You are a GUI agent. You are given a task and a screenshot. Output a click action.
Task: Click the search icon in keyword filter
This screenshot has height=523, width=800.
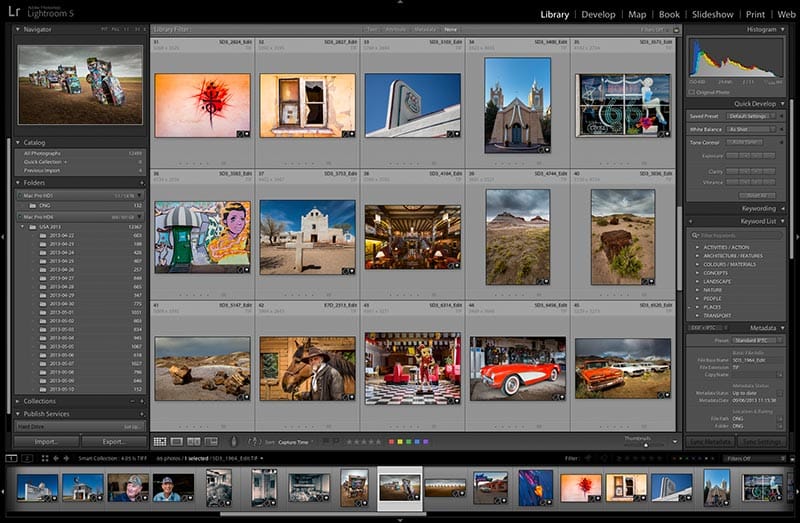pos(695,235)
